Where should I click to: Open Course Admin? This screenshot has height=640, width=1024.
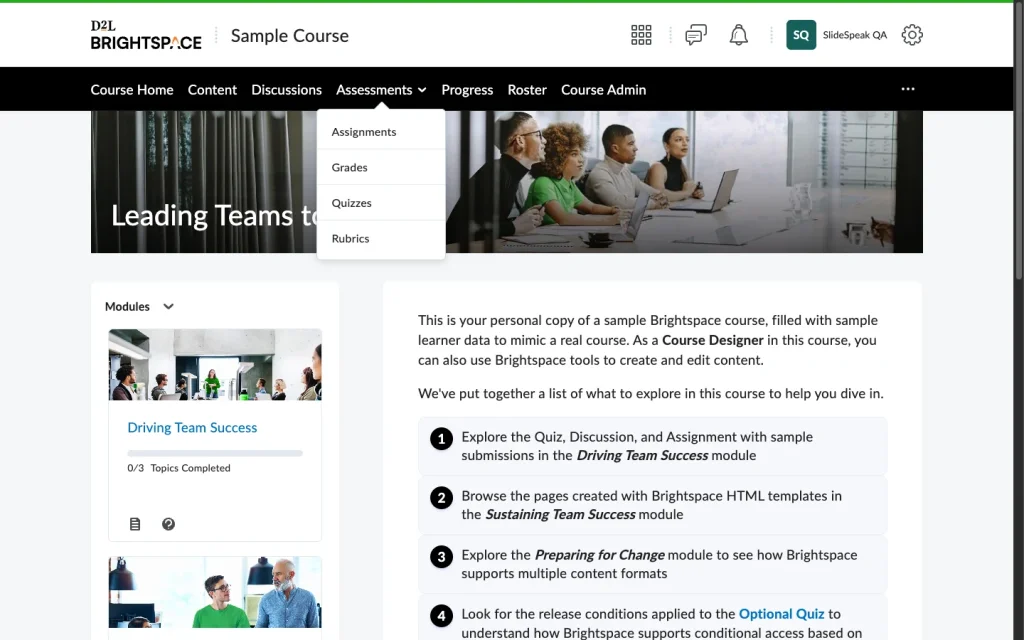[603, 89]
